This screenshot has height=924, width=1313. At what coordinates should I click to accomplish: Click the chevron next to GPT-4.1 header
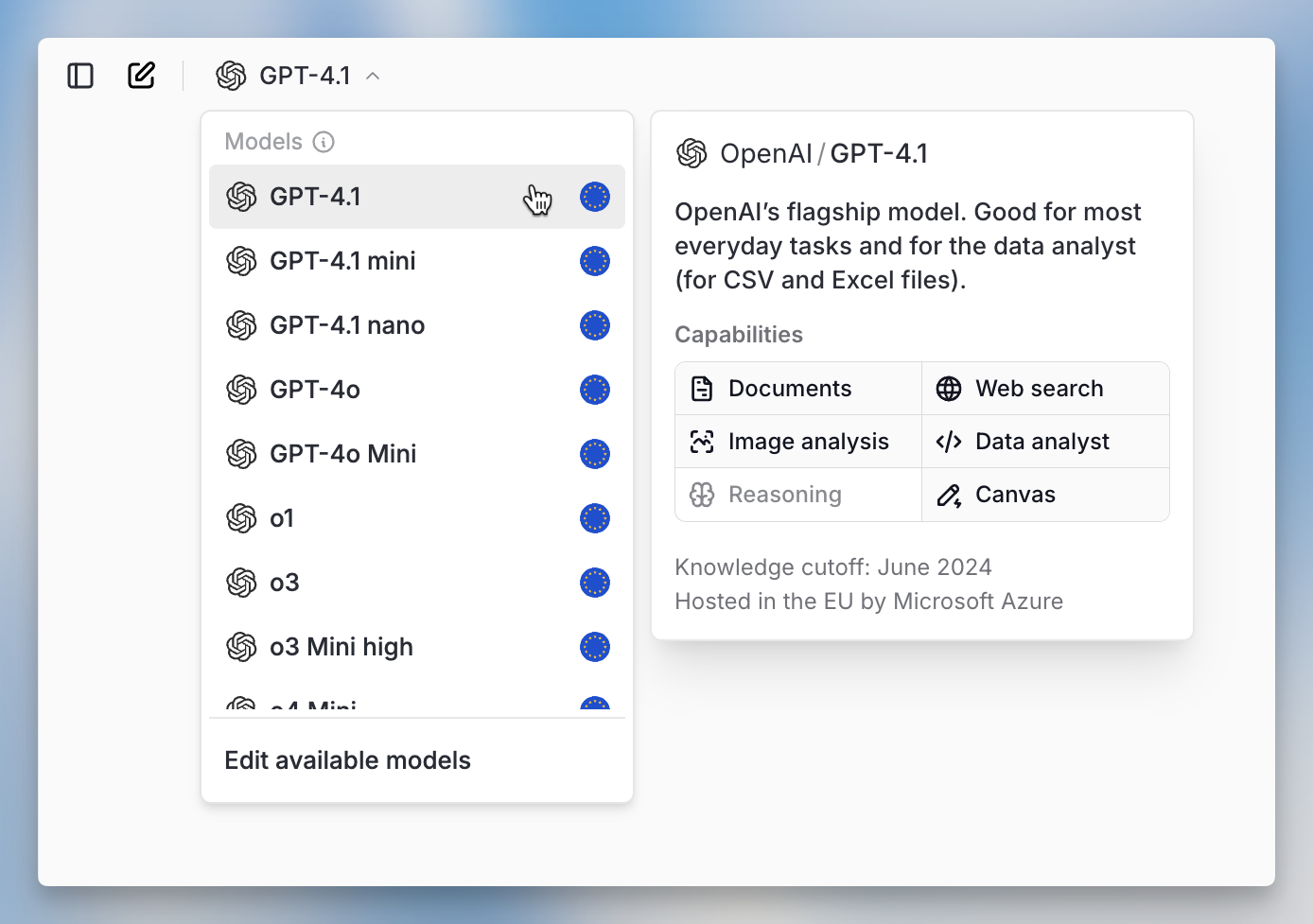373,76
